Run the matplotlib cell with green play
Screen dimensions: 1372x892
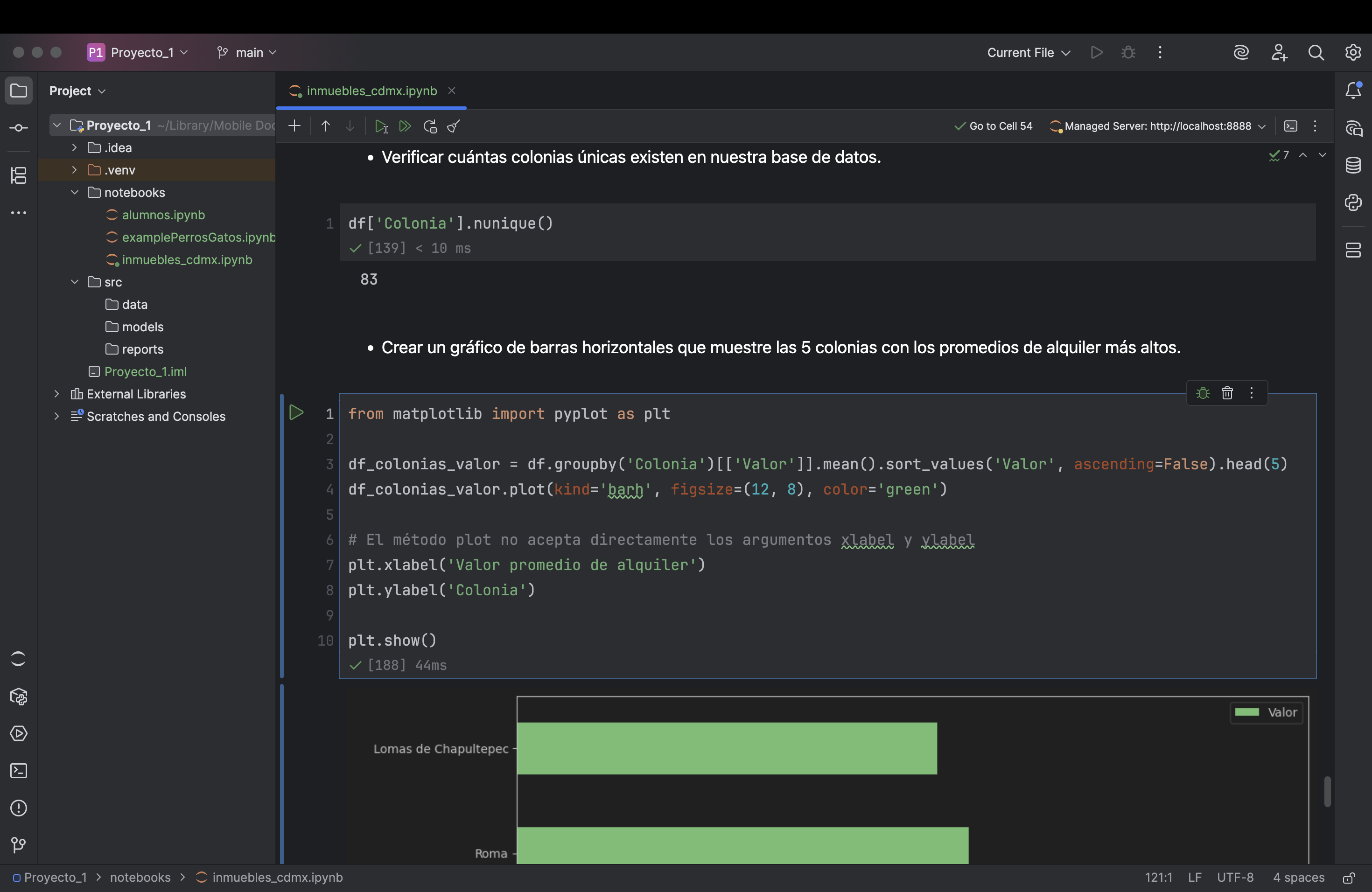(296, 412)
